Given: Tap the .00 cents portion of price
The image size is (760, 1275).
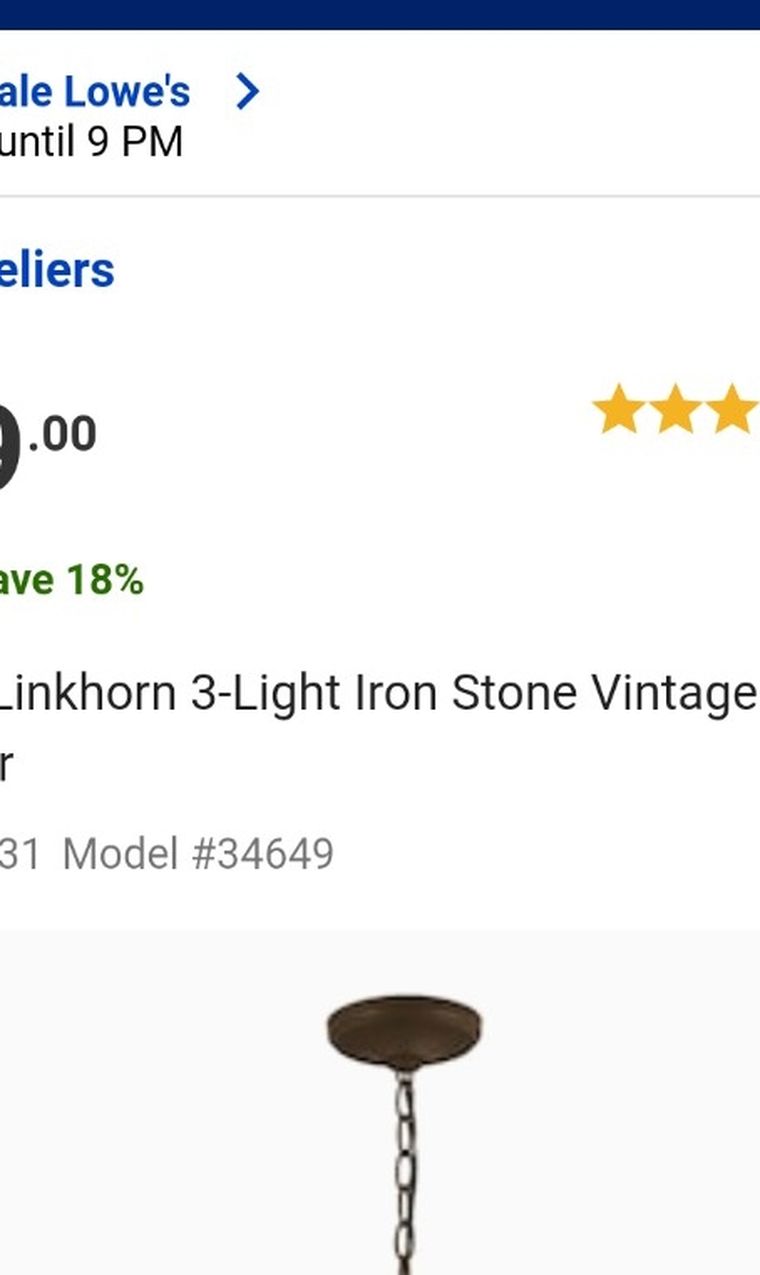Looking at the screenshot, I should pos(62,434).
